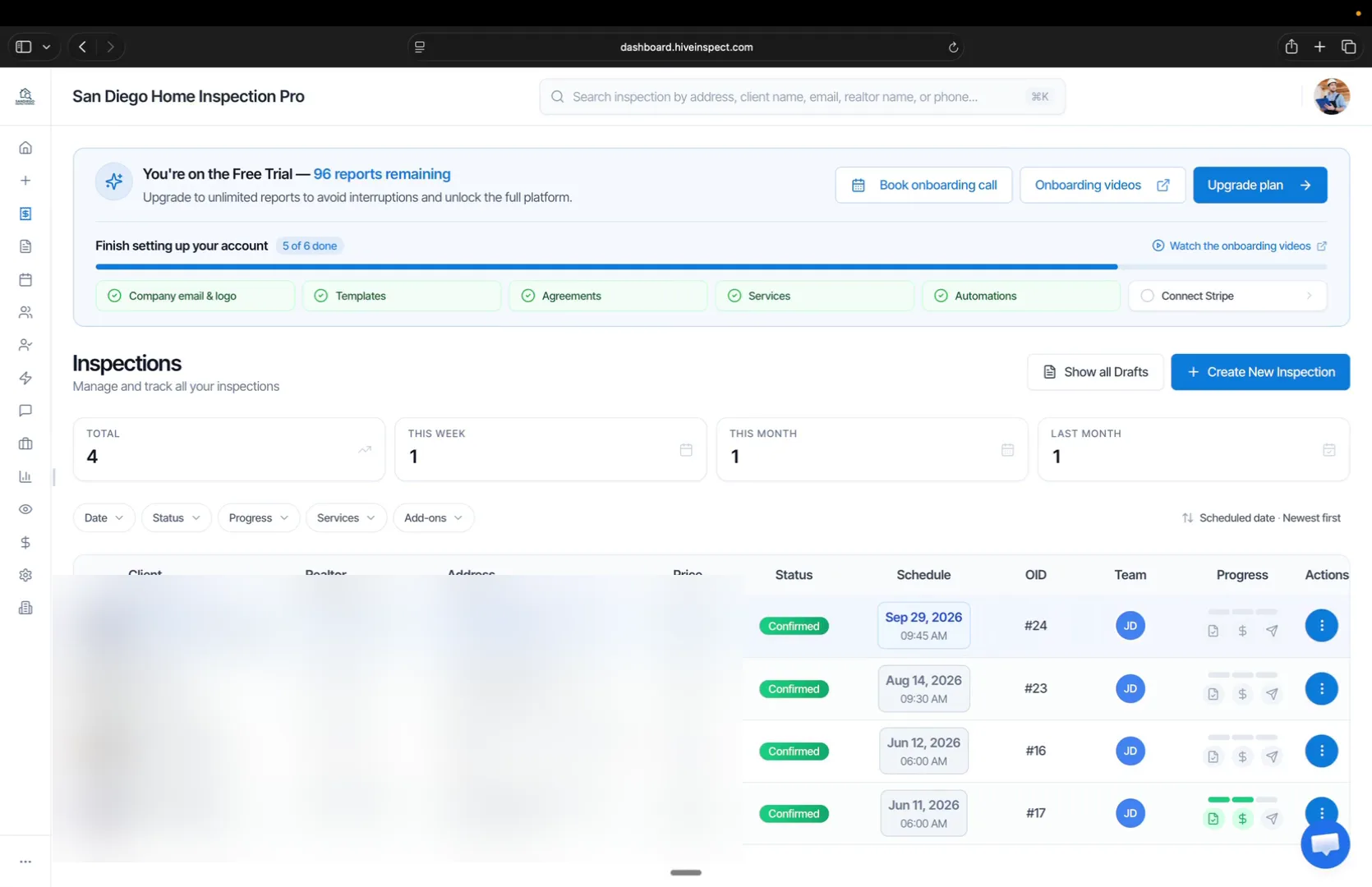Image resolution: width=1372 pixels, height=887 pixels.
Task: Click the account setup progress bar
Action: (x=711, y=267)
